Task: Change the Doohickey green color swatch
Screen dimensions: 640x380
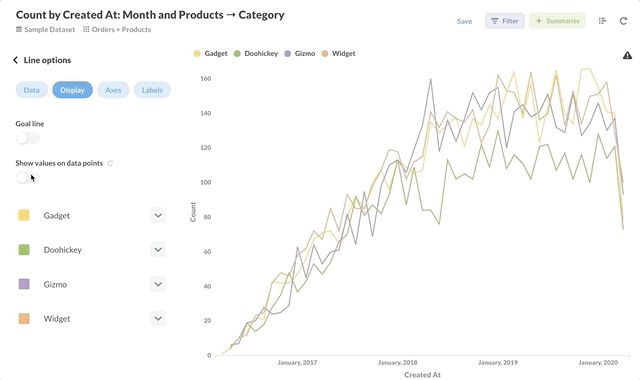Action: pyautogui.click(x=24, y=249)
